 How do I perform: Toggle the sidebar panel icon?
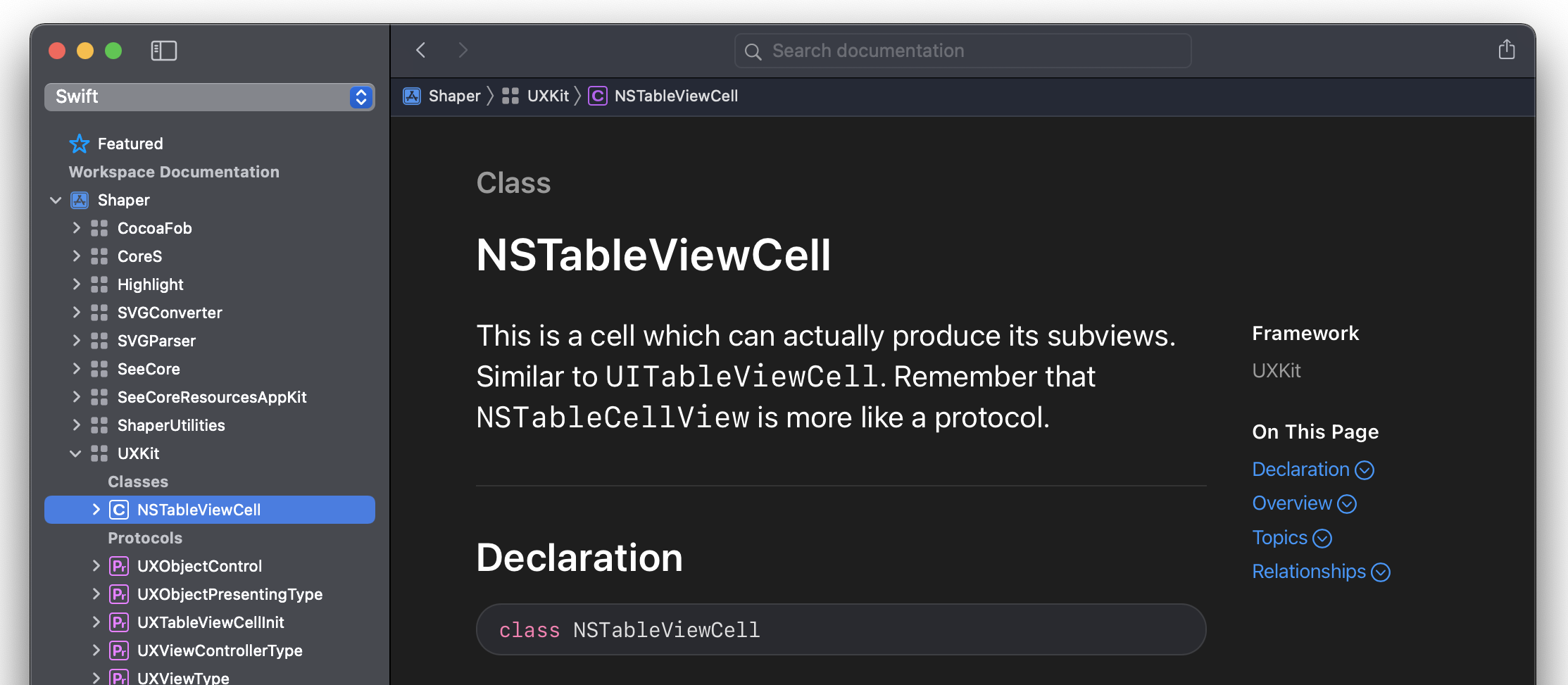pyautogui.click(x=163, y=51)
